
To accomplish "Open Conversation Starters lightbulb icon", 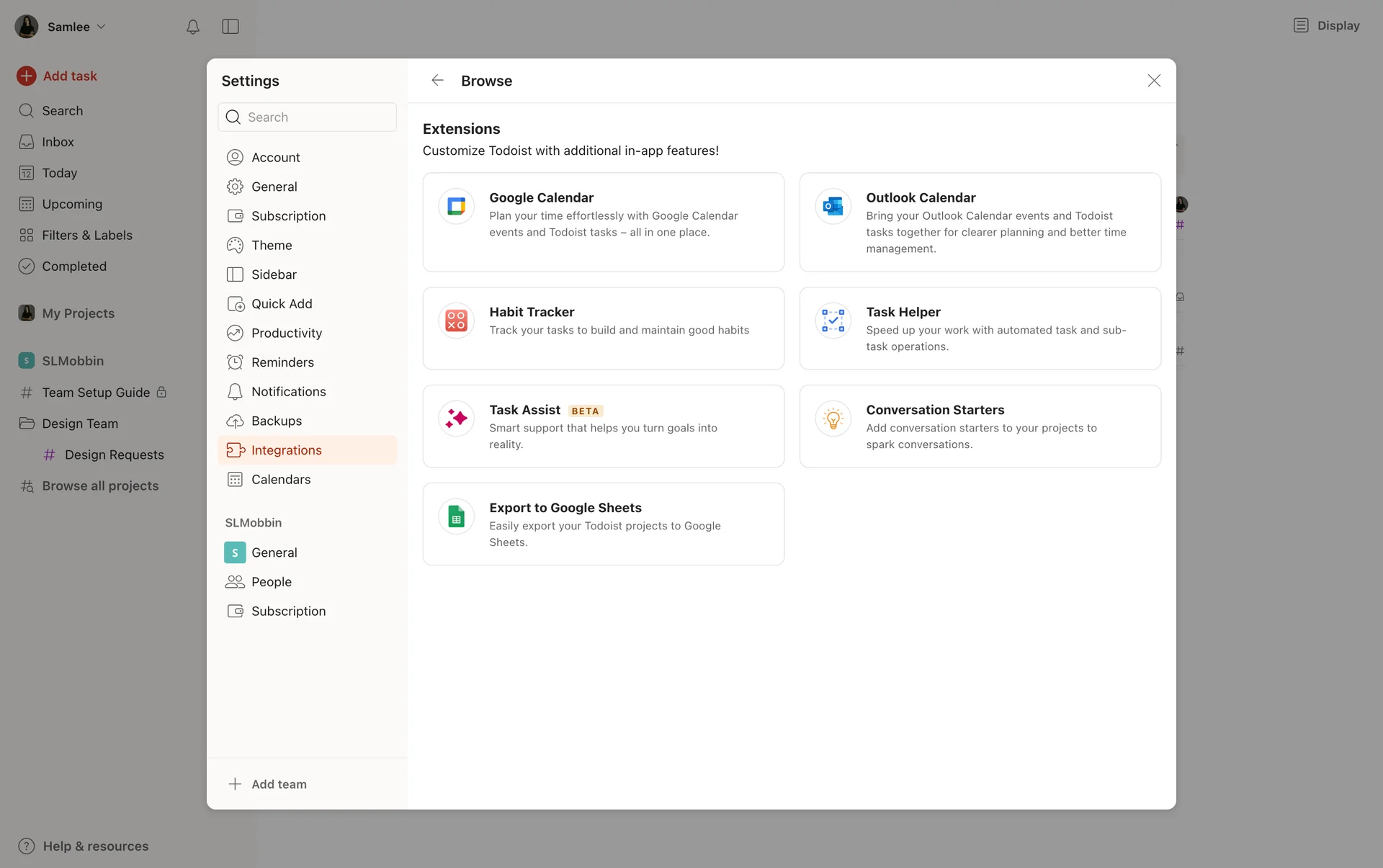I will (833, 419).
